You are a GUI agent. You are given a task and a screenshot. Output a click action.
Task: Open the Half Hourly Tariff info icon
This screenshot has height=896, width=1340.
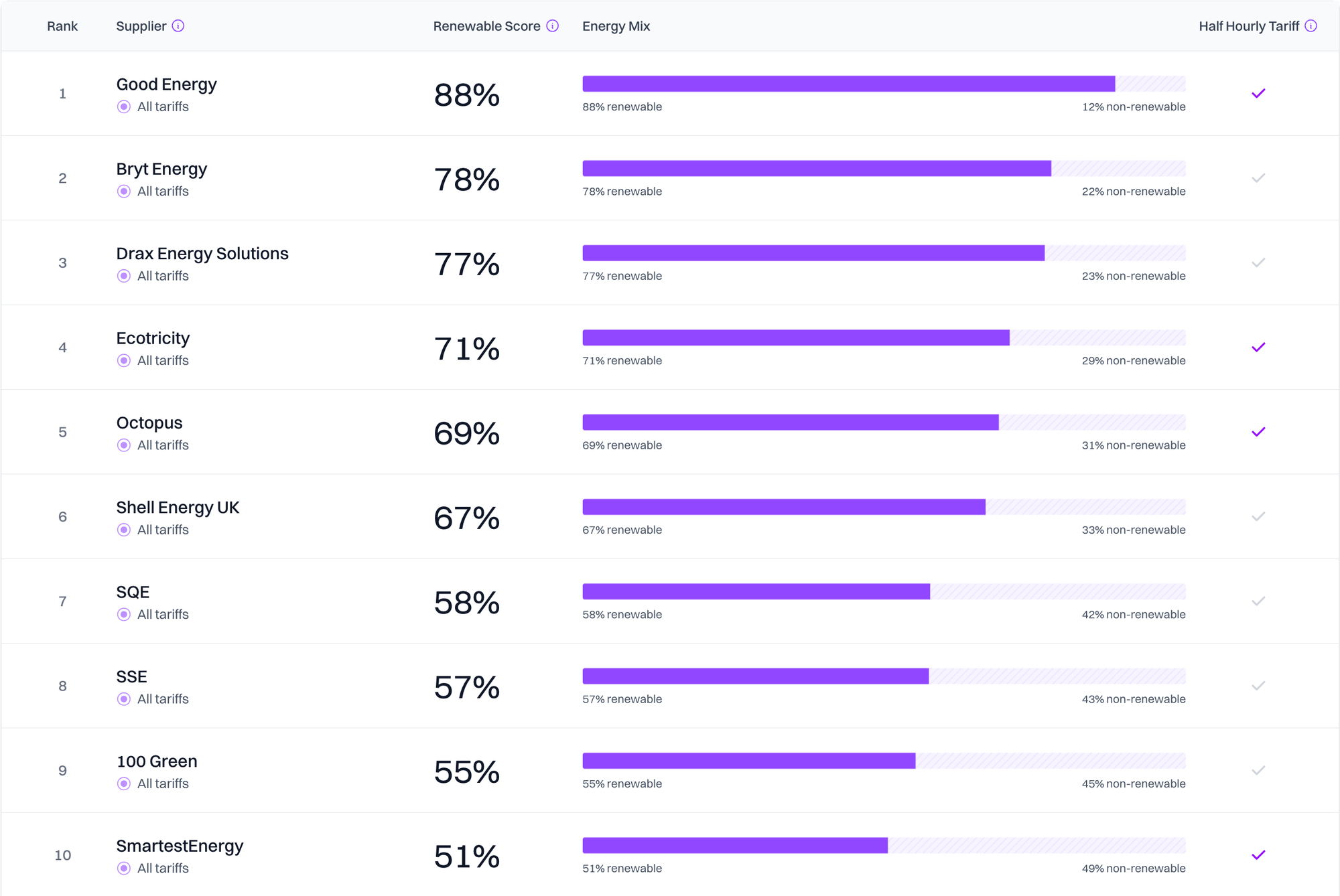[x=1311, y=26]
